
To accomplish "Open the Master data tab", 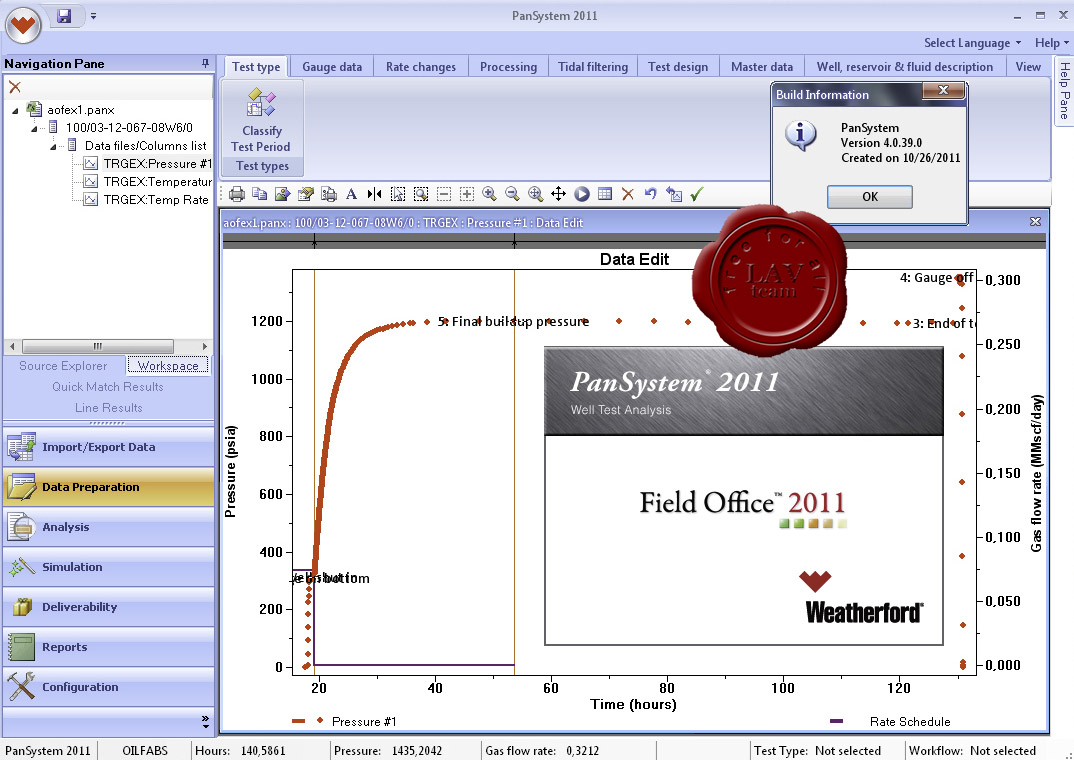I will coord(762,67).
